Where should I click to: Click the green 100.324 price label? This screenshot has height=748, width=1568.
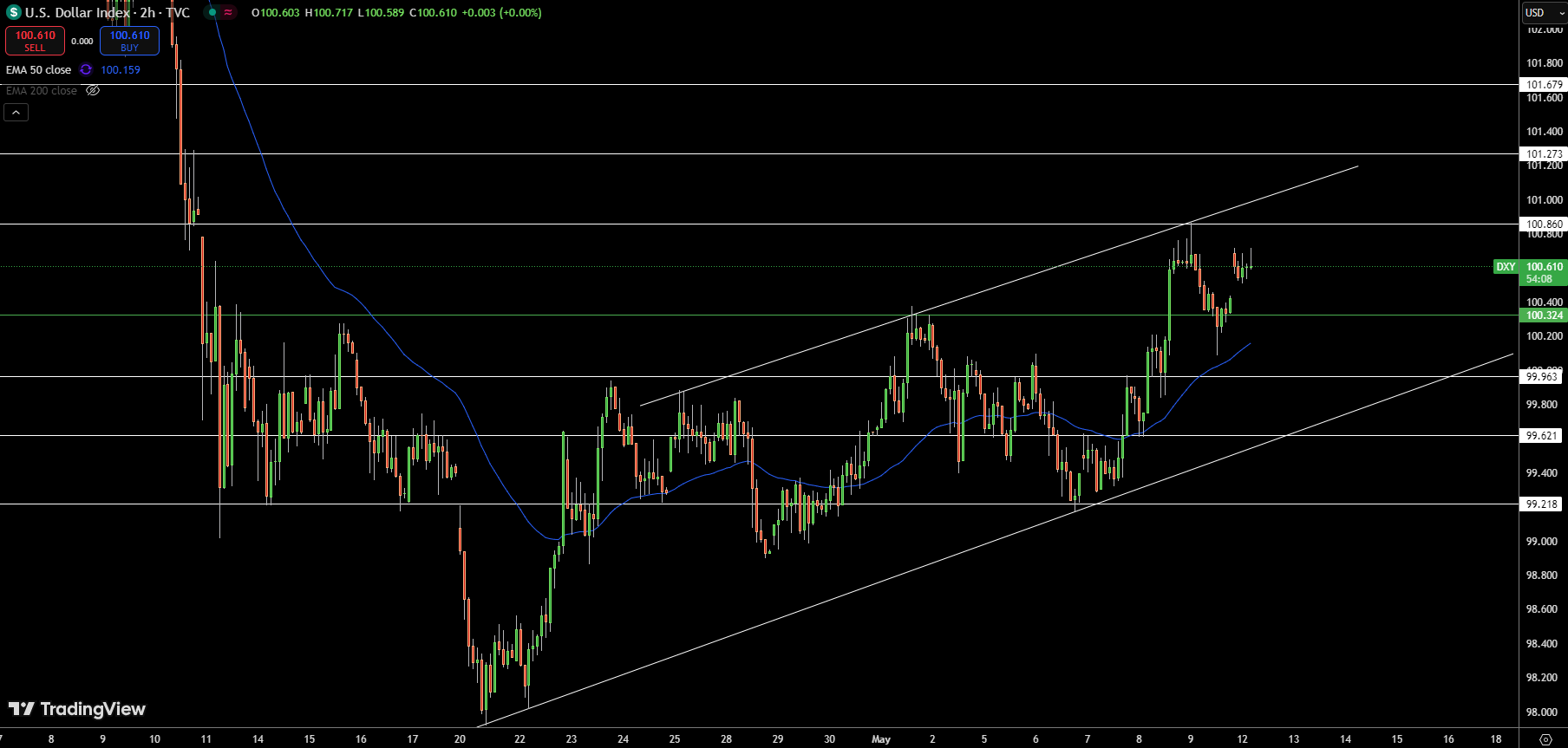tap(1545, 315)
